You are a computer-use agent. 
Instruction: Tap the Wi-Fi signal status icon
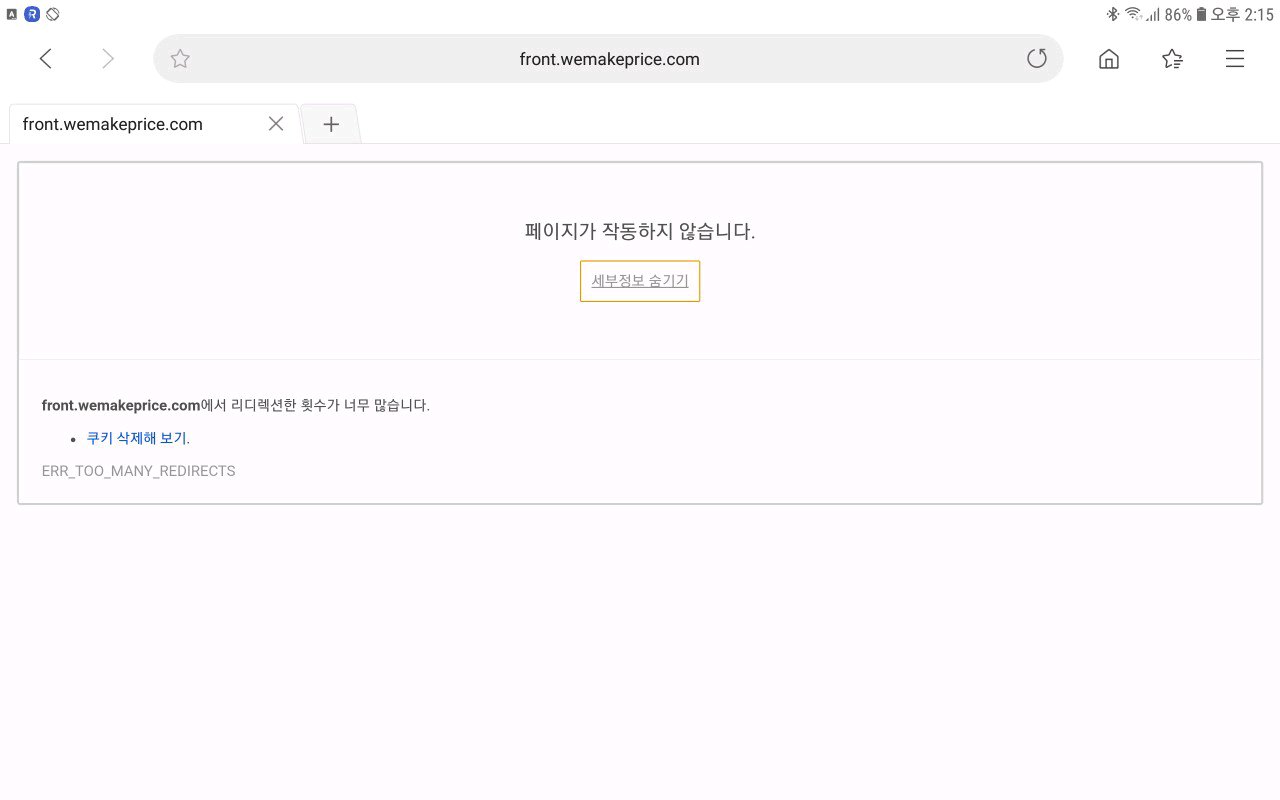(1133, 14)
